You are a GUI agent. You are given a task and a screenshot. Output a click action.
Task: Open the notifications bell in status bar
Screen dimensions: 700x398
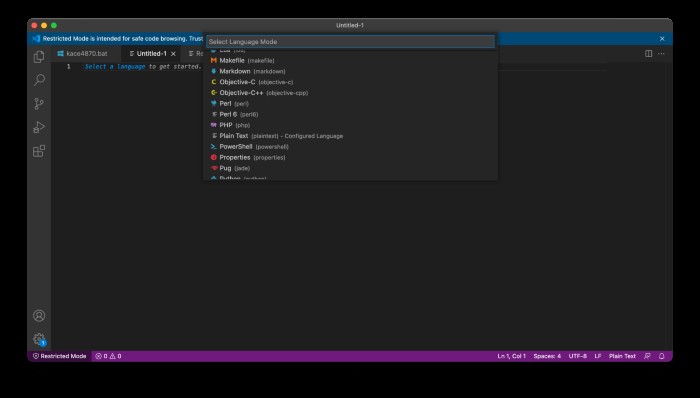[x=662, y=356]
